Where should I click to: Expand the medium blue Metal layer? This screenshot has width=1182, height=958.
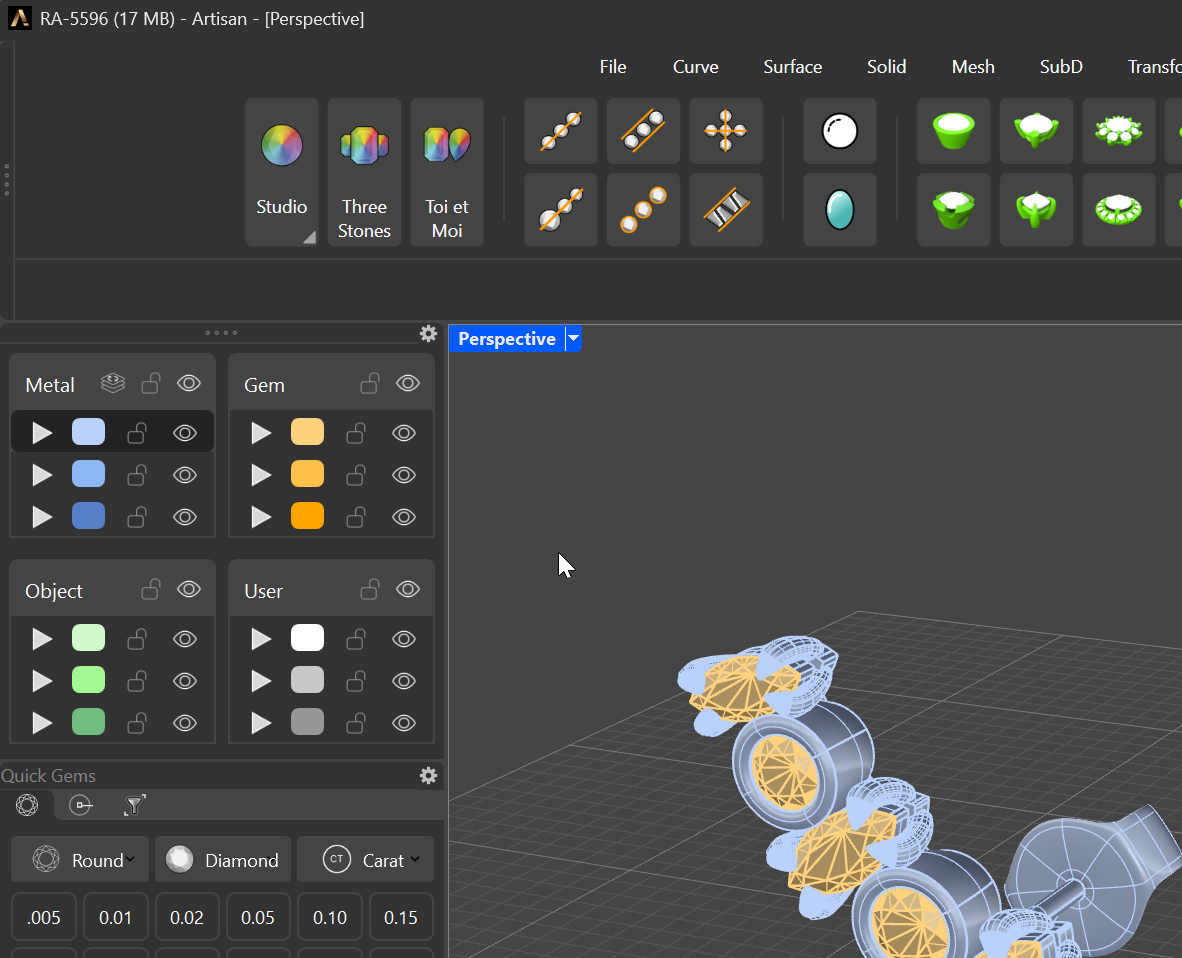[x=42, y=475]
